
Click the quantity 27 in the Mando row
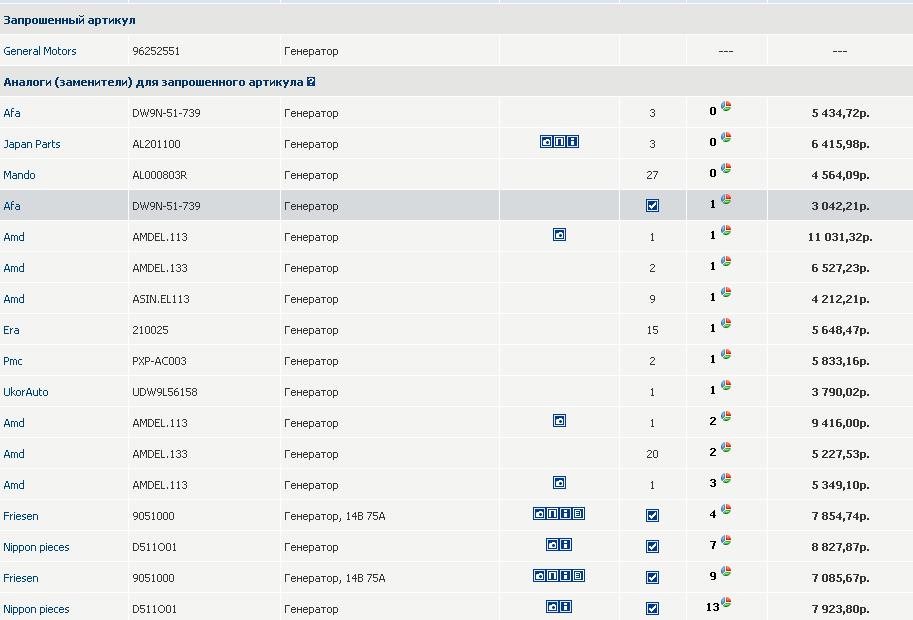click(652, 175)
